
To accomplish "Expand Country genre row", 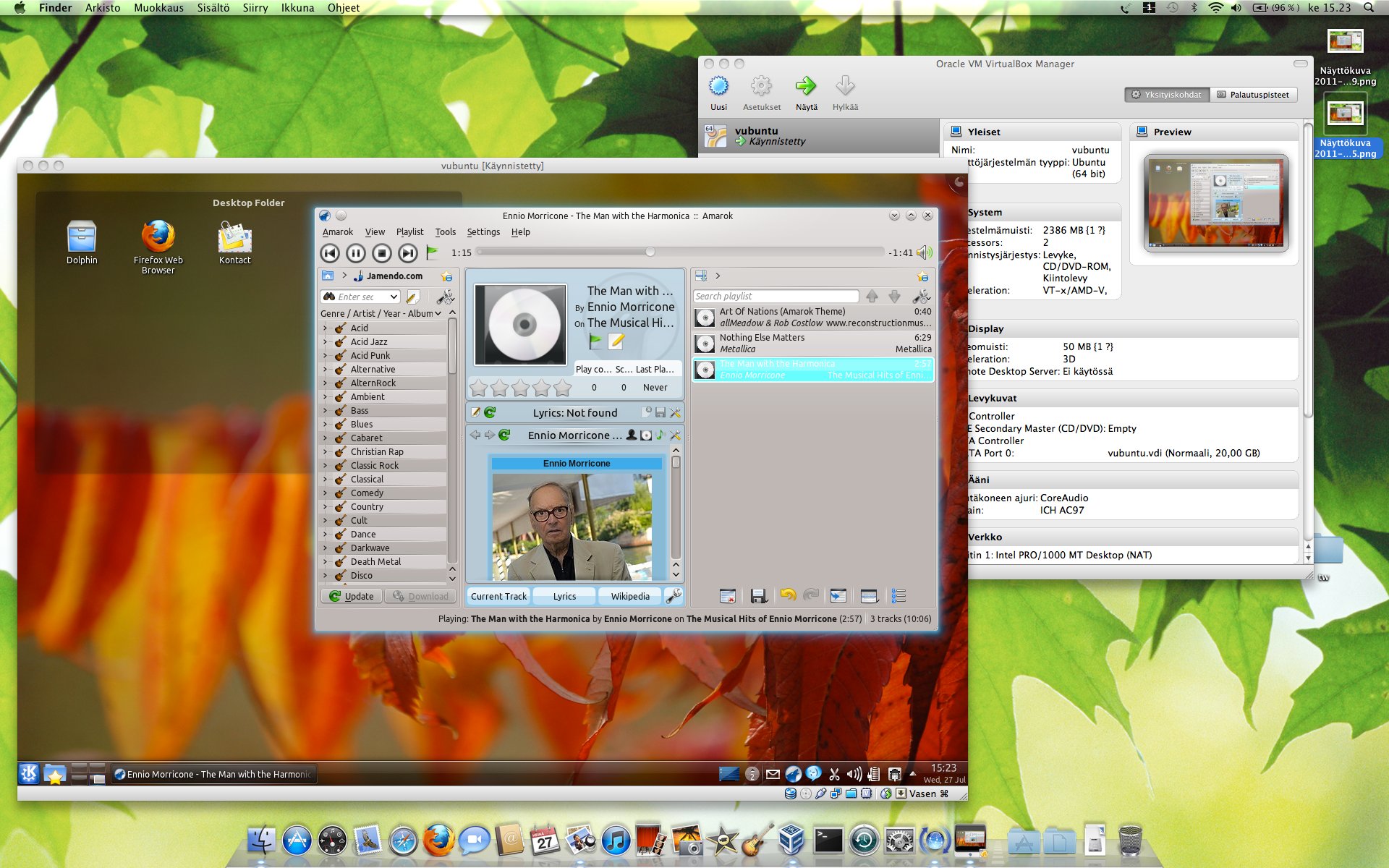I will (x=325, y=506).
